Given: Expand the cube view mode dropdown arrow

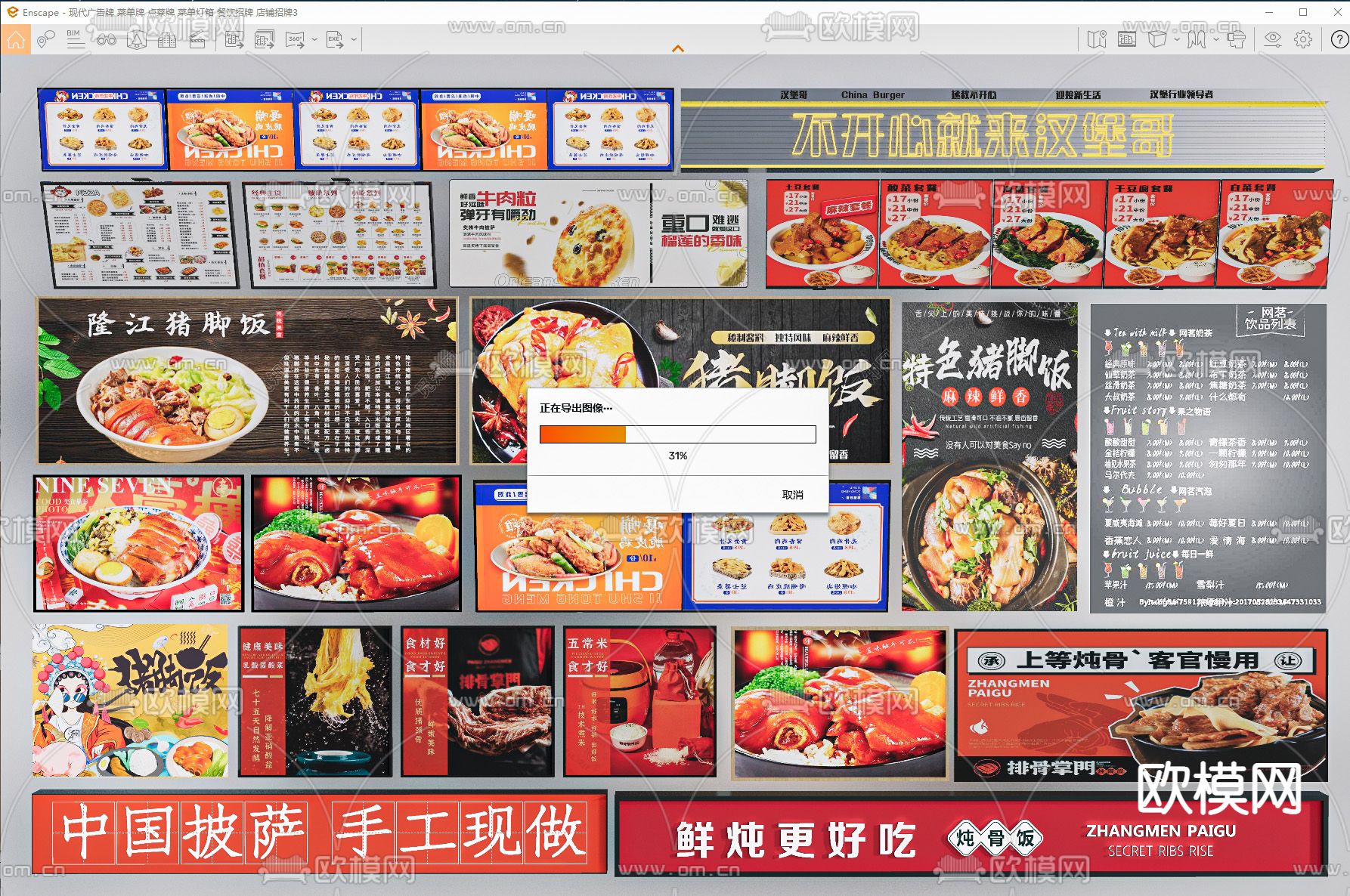Looking at the screenshot, I should point(1176,39).
